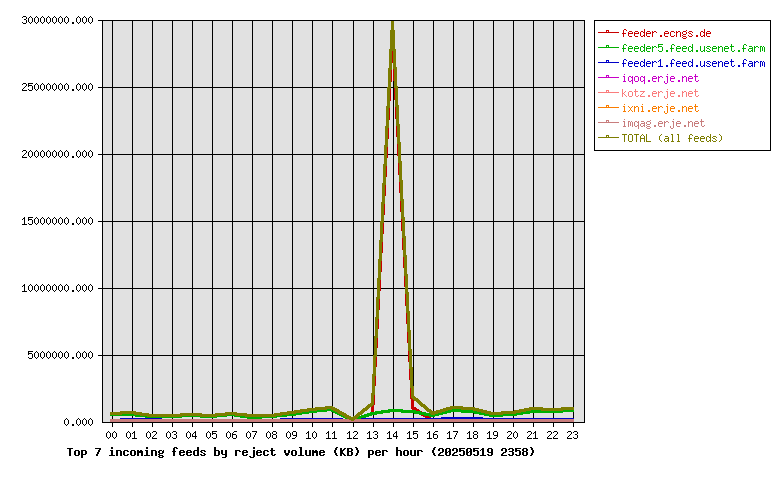Click the blue marker beside feeder1.feed.usenet.farm

[x=608, y=62]
